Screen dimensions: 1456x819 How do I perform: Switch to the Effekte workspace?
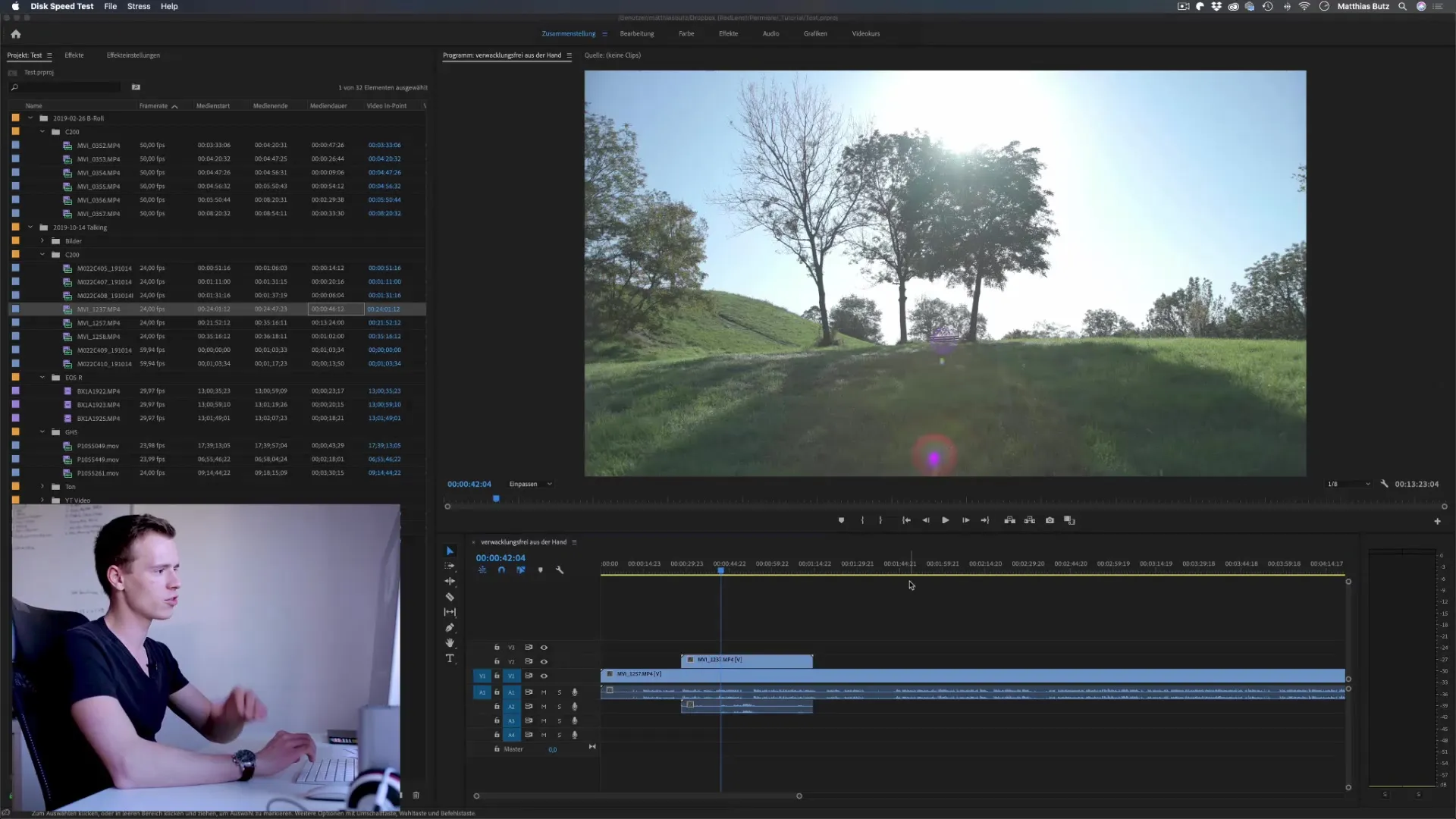pyautogui.click(x=729, y=34)
